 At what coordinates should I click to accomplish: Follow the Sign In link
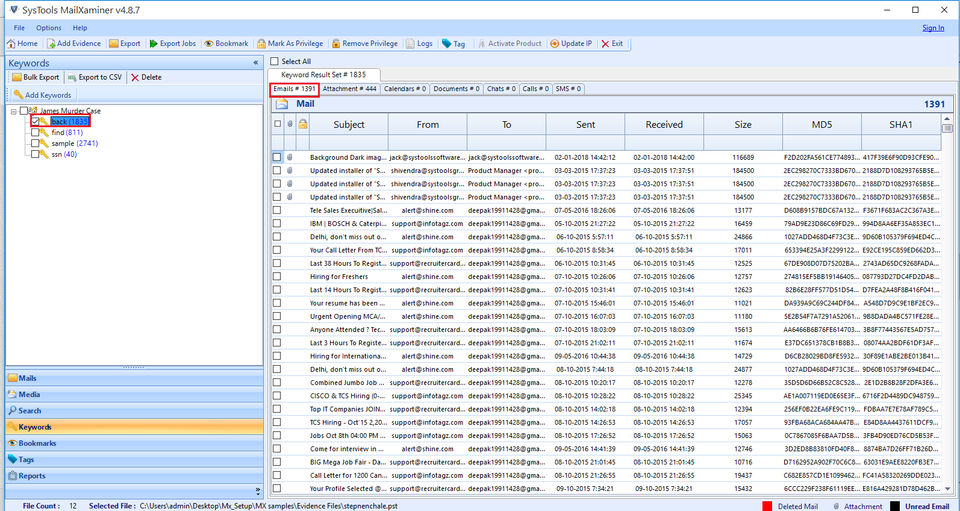pyautogui.click(x=932, y=27)
